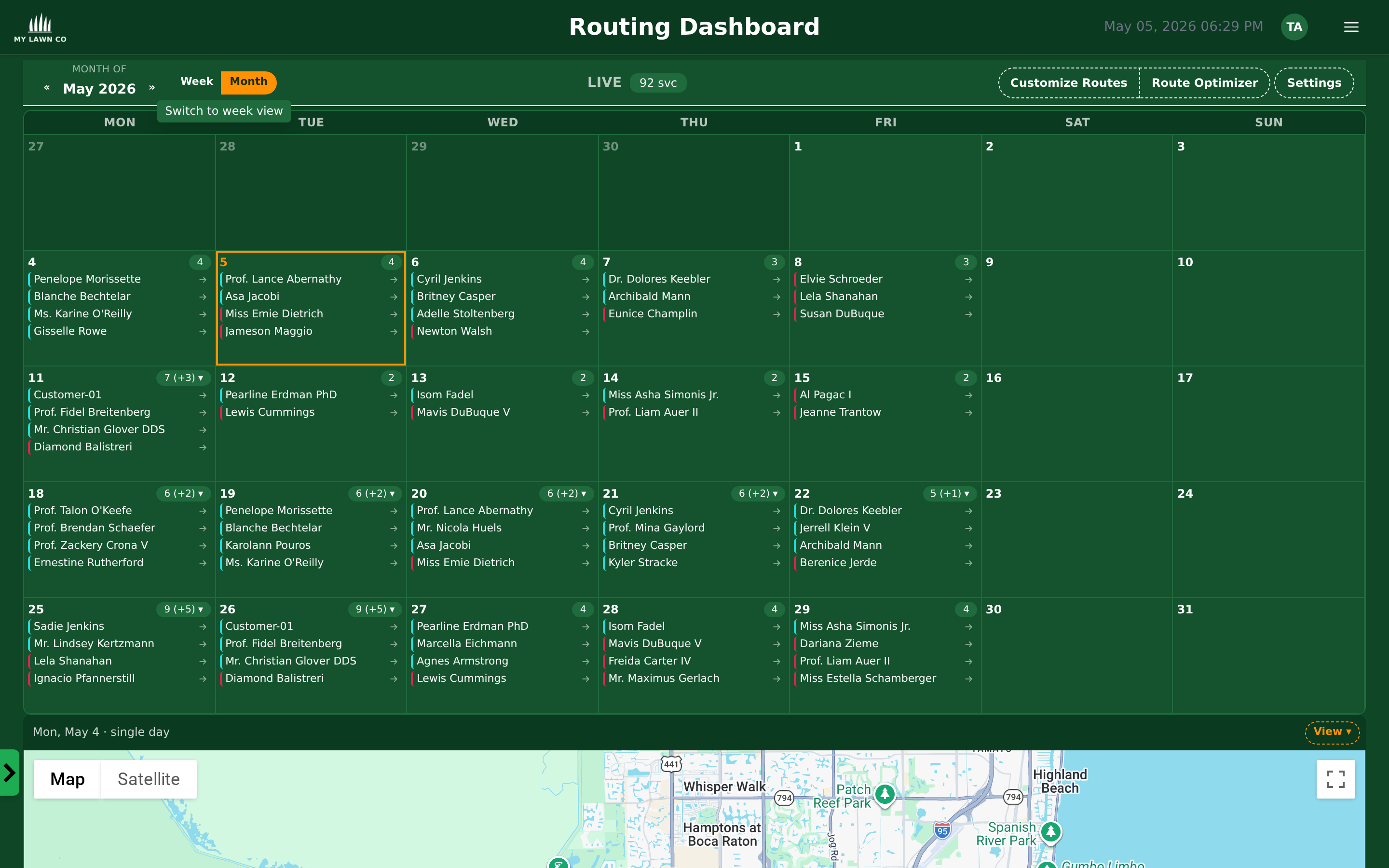Image resolution: width=1389 pixels, height=868 pixels.
Task: Open arrow for Karolann Pouros on May 19
Action: pyautogui.click(x=394, y=546)
